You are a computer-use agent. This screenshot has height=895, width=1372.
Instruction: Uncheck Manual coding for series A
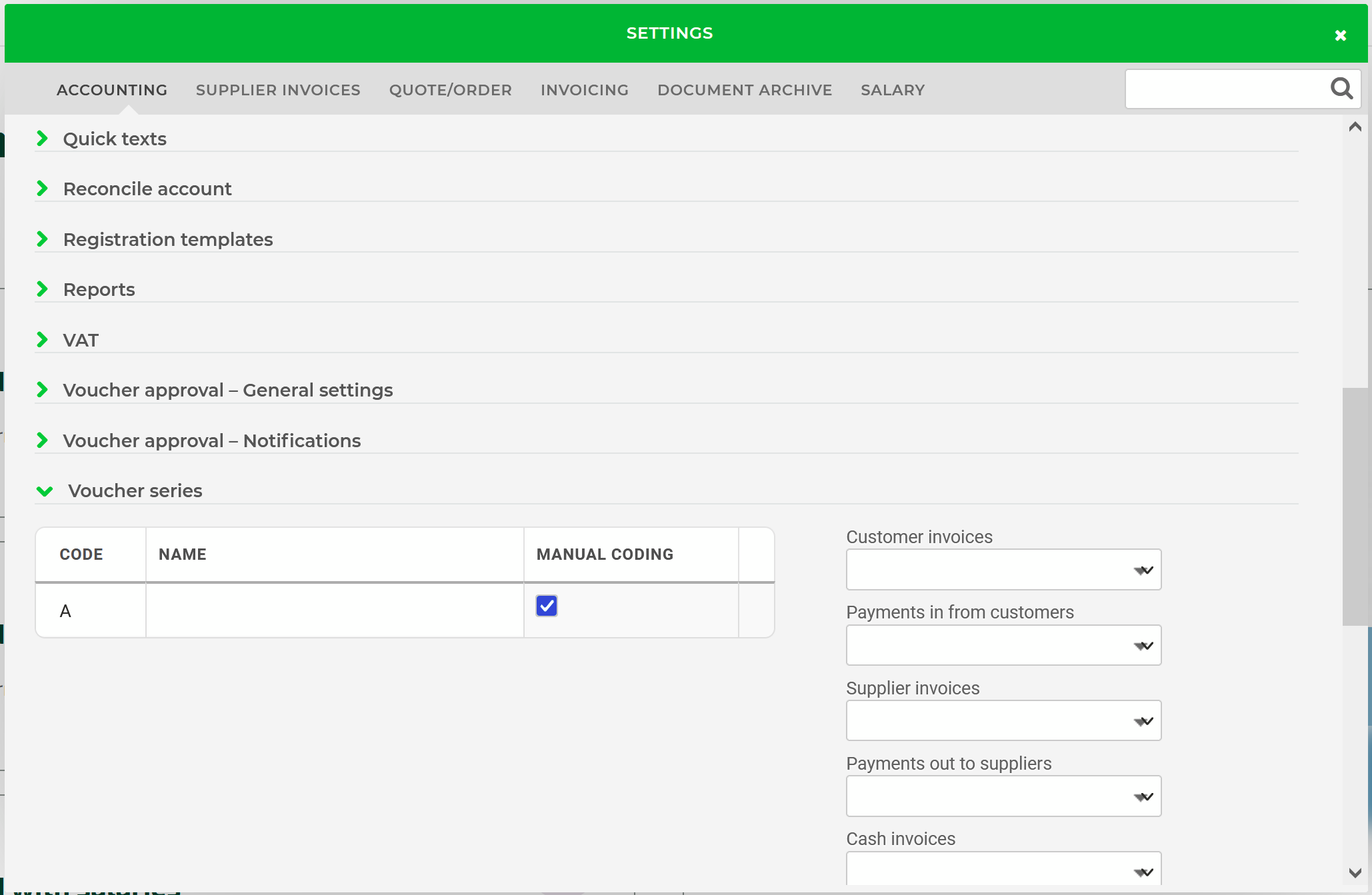(546, 606)
